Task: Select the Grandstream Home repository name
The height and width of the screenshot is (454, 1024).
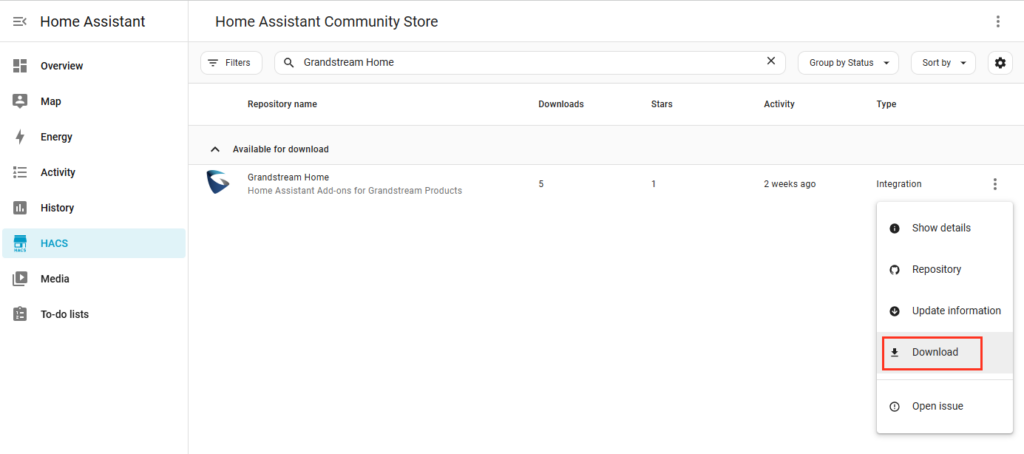Action: tap(288, 177)
